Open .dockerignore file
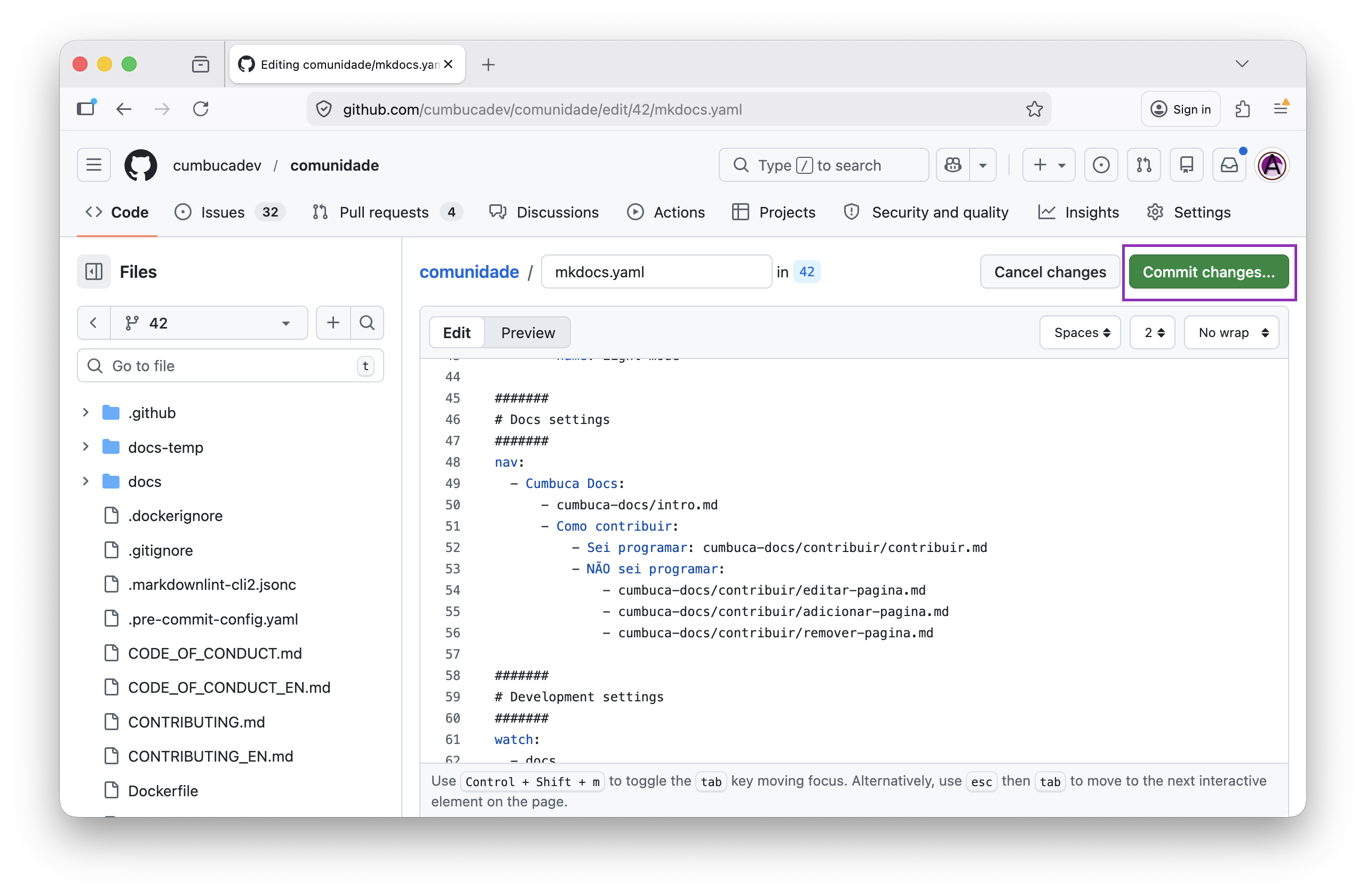Screen dimensions: 1366x896 click(x=175, y=516)
